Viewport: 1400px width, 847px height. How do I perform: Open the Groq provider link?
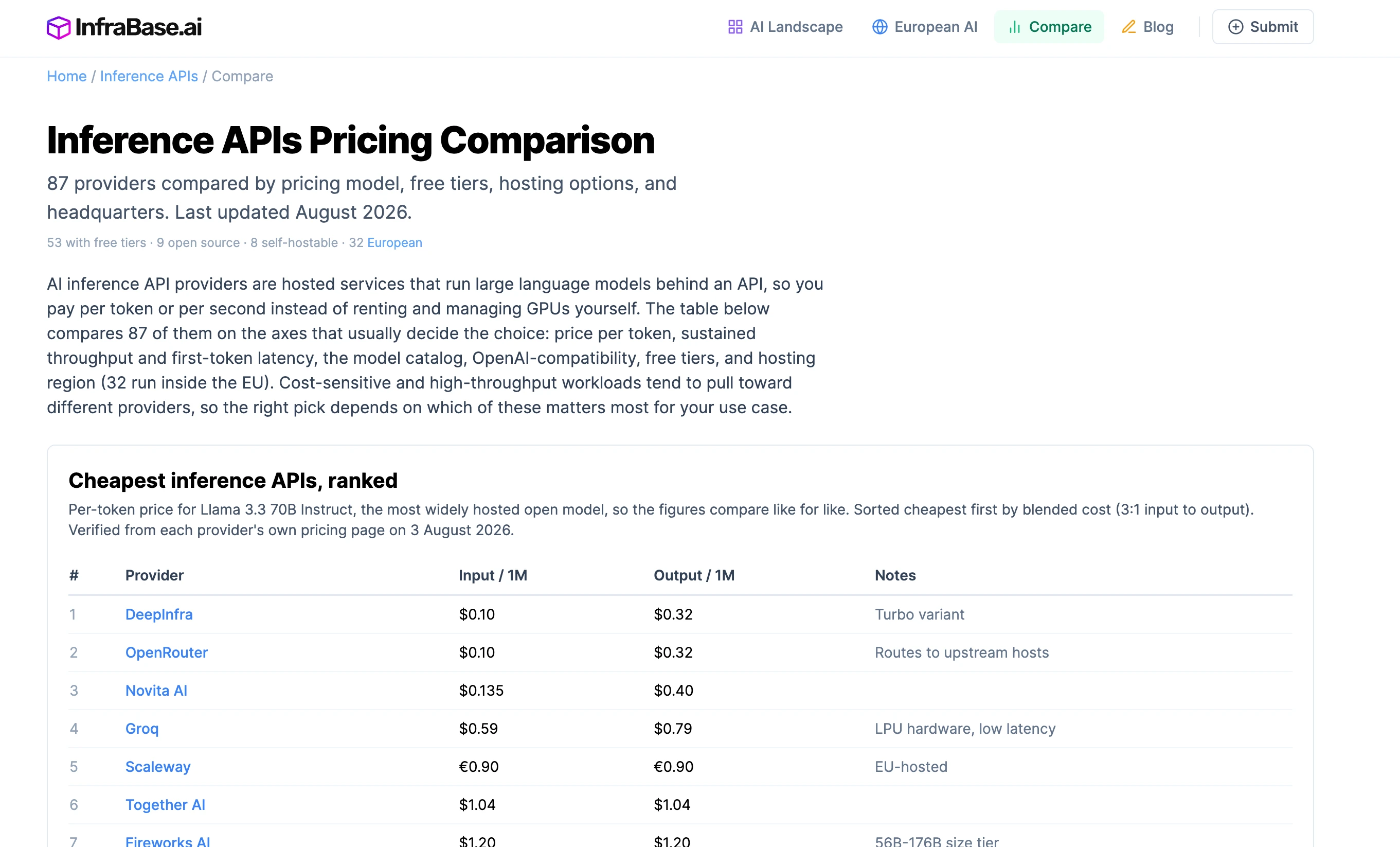(142, 729)
